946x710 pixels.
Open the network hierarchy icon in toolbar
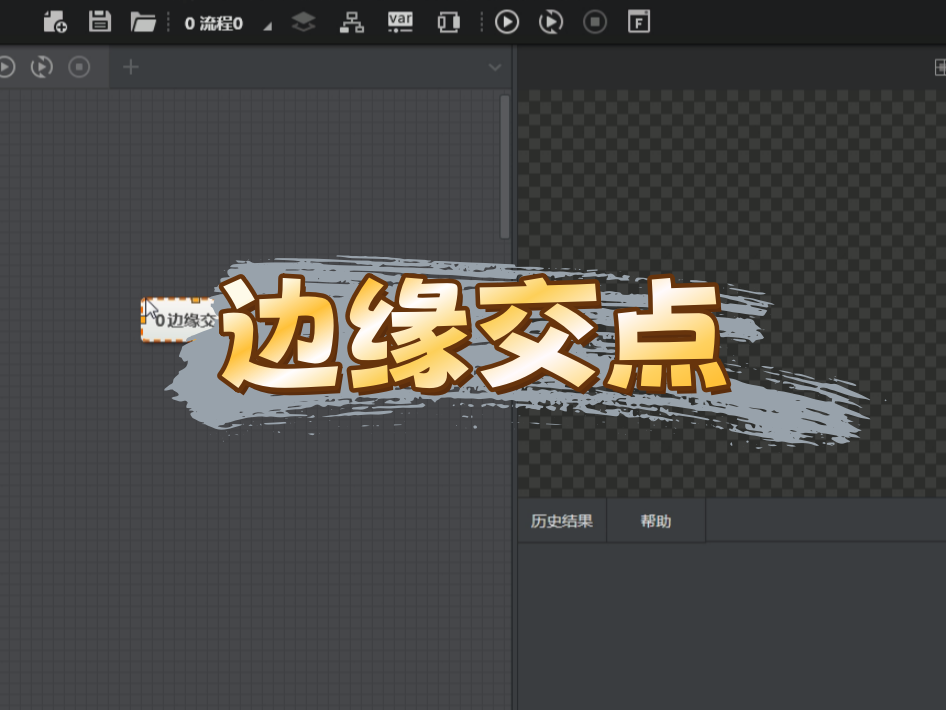click(x=352, y=21)
